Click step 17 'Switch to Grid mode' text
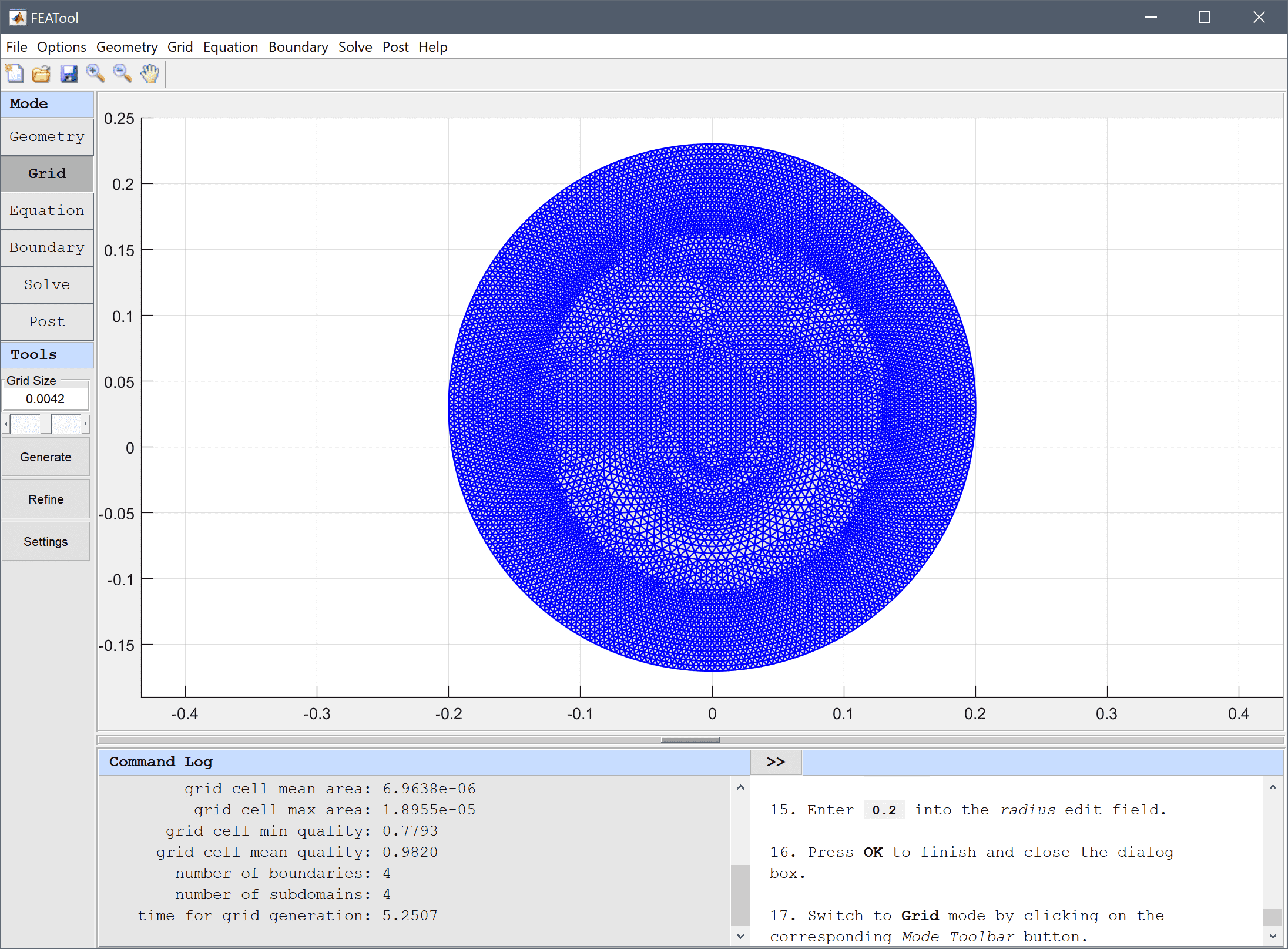Image resolution: width=1288 pixels, height=949 pixels. coord(967,927)
